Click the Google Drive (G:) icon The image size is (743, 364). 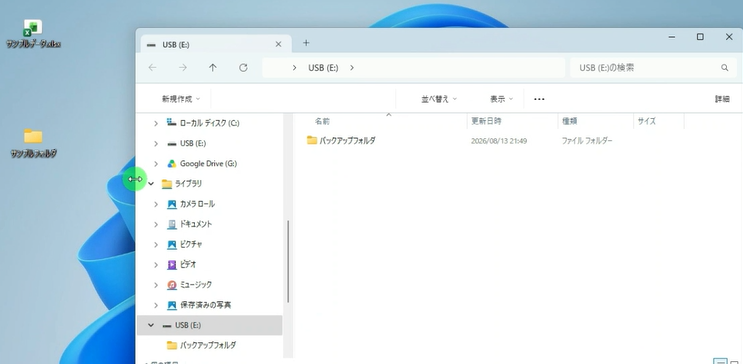click(x=172, y=164)
